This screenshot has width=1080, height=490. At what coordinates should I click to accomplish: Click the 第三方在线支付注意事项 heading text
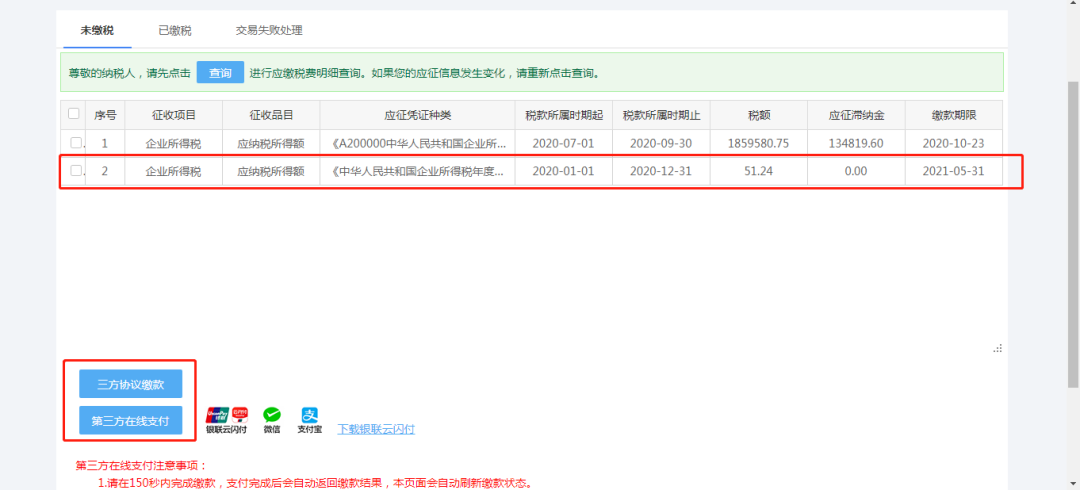click(x=141, y=466)
